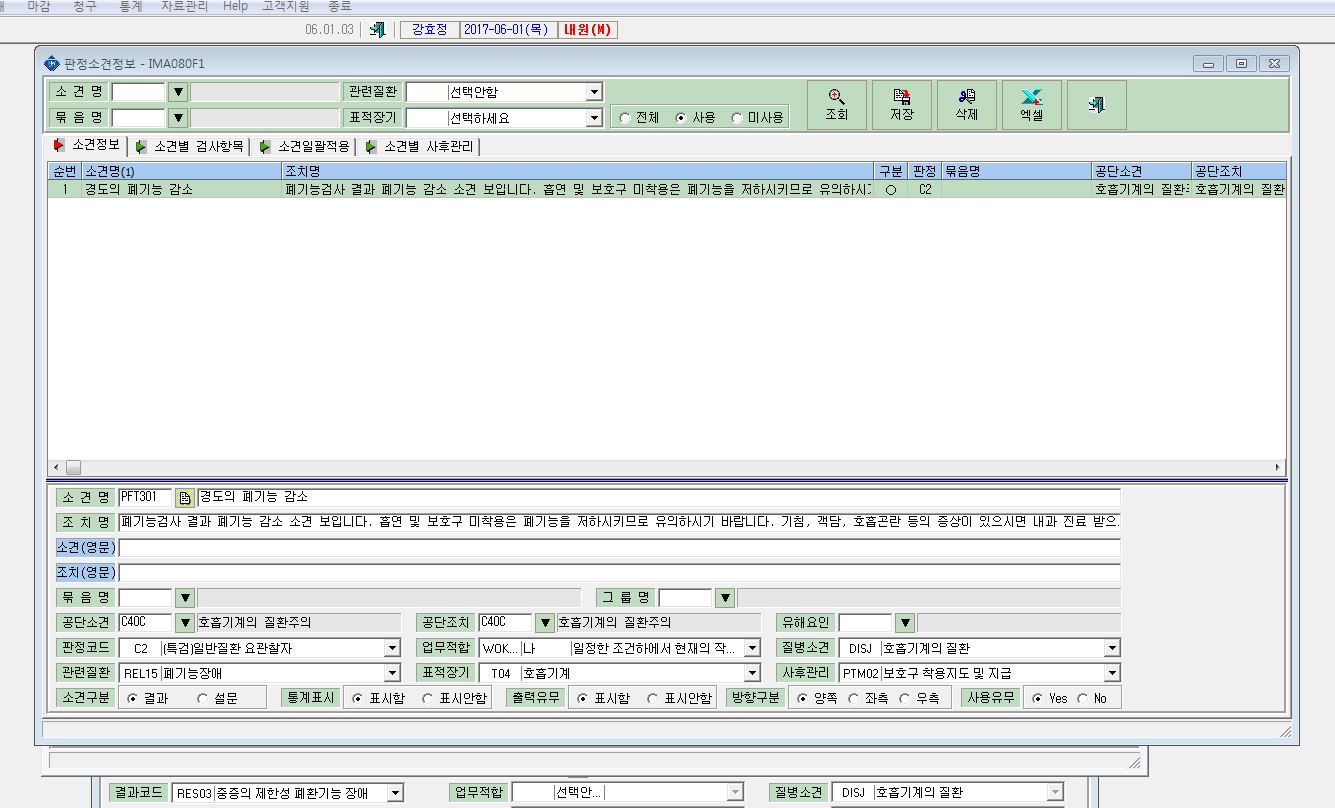The height and width of the screenshot is (808, 1335).
Task: Click the exit door icon beside 엑셀
Action: (x=1097, y=105)
